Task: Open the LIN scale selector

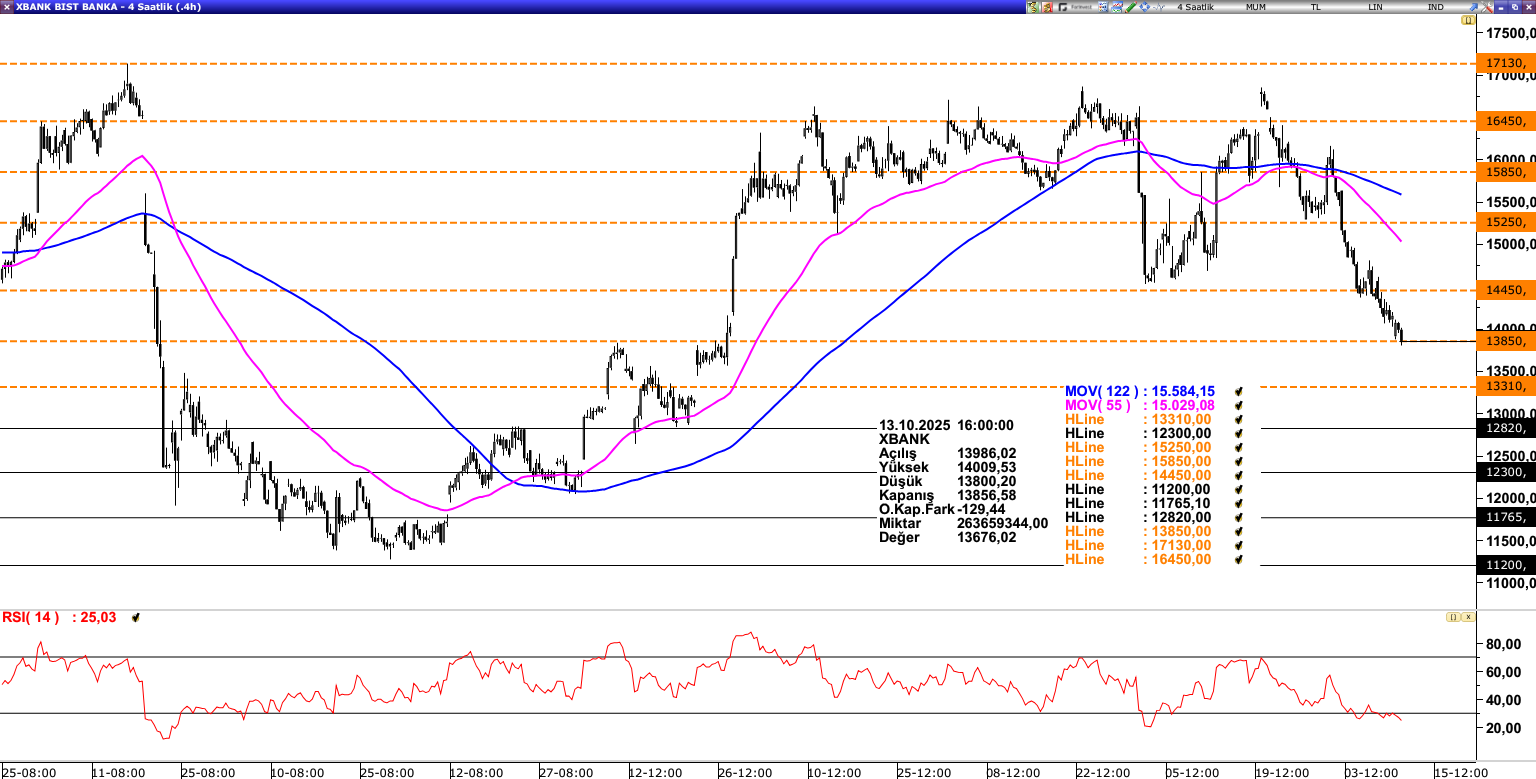Action: [x=1376, y=7]
